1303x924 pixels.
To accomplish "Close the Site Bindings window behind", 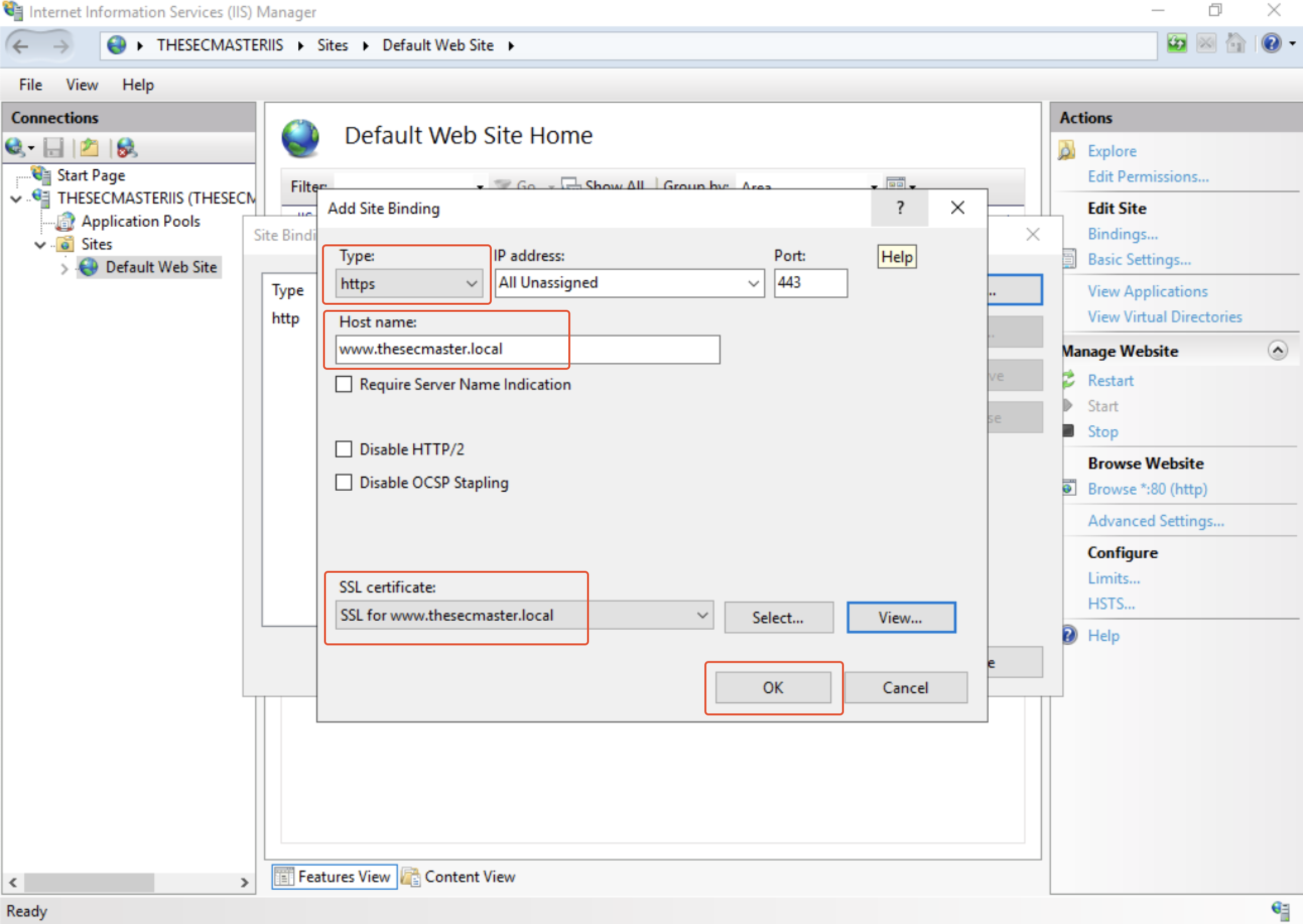I will click(1033, 234).
